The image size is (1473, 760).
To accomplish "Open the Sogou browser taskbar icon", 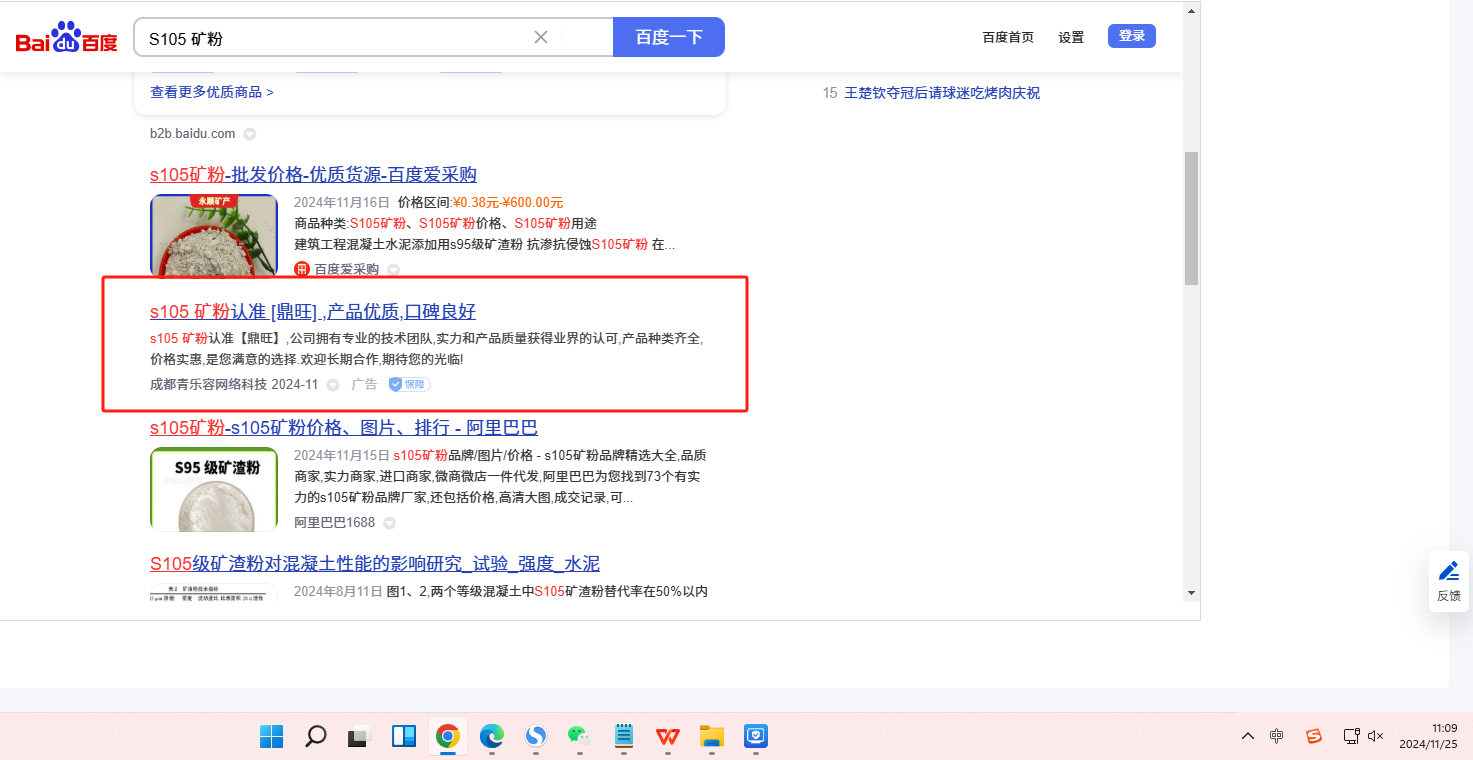I will (536, 737).
